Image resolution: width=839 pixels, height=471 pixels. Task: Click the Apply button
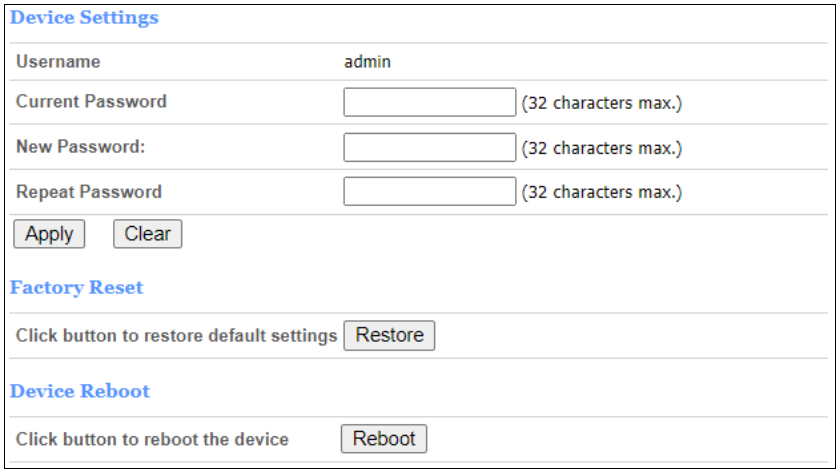[49, 234]
